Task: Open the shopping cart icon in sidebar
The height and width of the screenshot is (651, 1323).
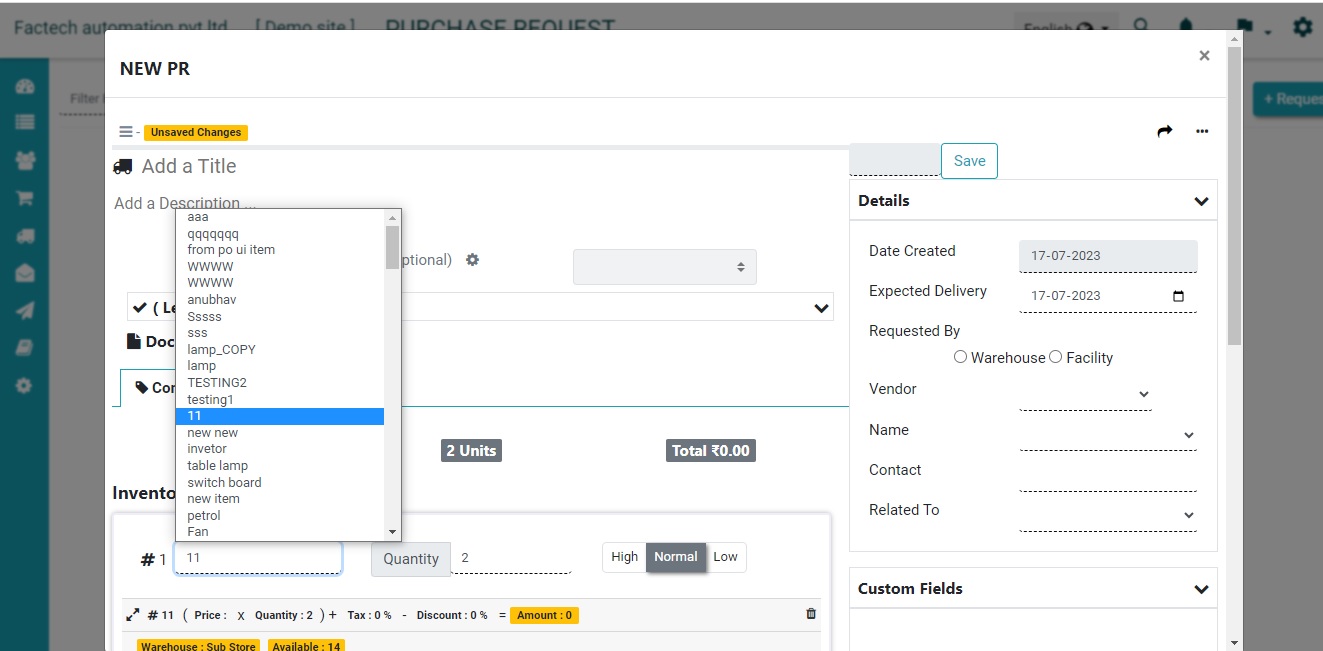Action: (25, 198)
